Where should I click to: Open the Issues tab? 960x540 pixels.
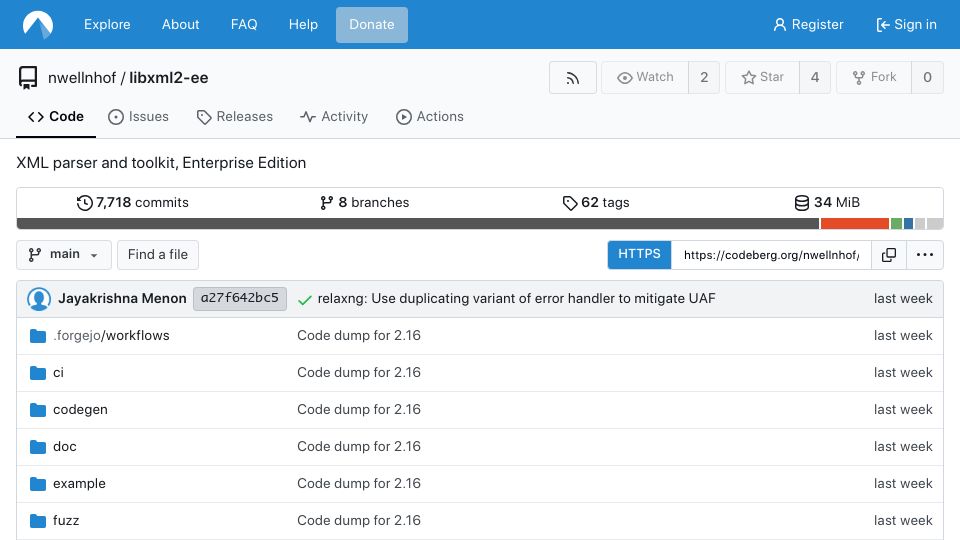tap(138, 116)
